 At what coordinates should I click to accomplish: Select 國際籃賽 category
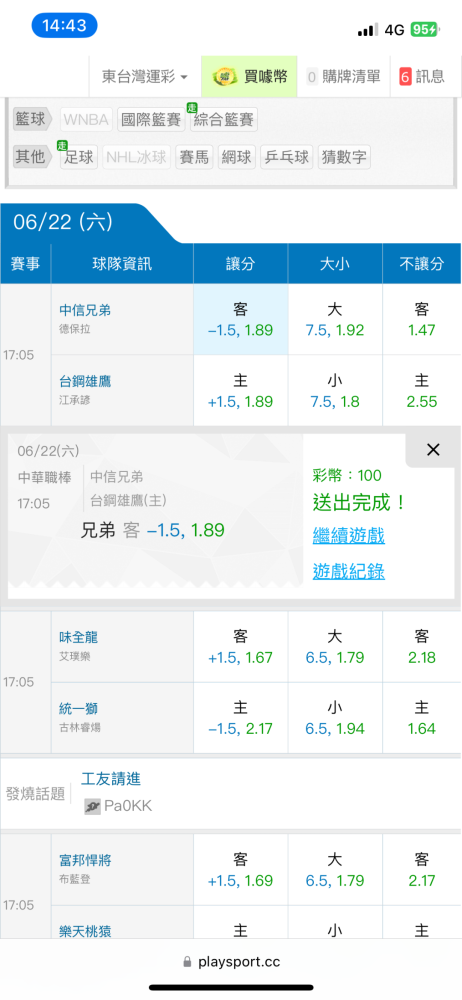tap(151, 119)
